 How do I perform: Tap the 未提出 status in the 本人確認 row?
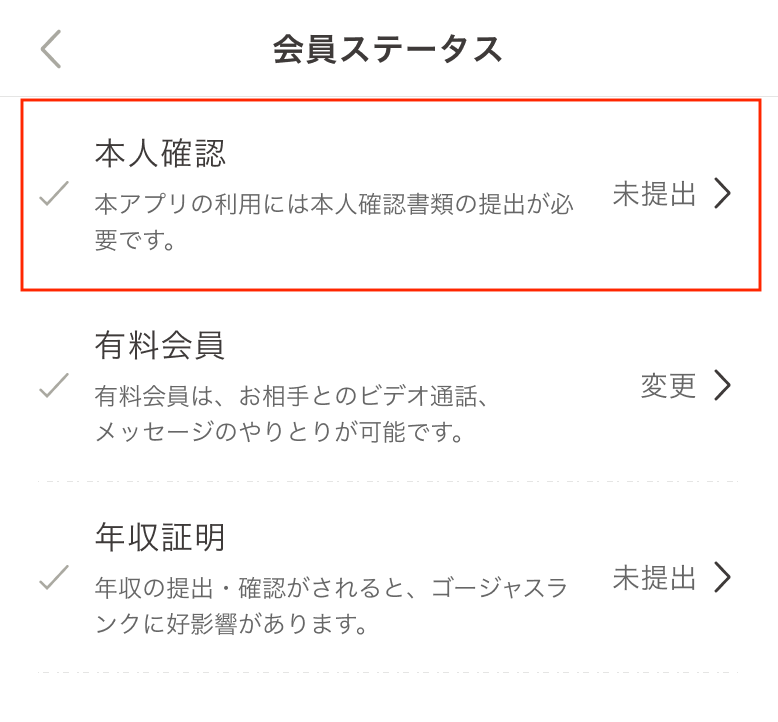click(654, 194)
